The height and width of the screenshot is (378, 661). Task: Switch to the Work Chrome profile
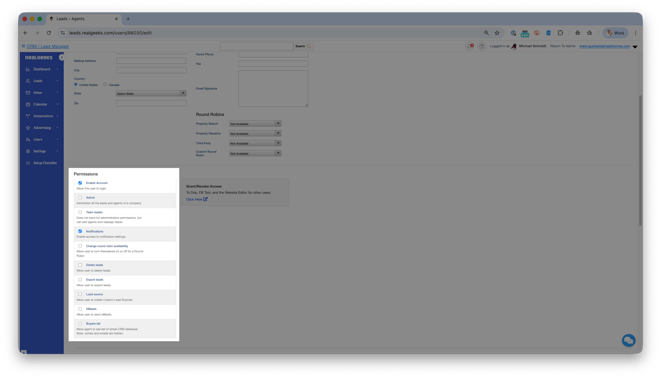pos(615,33)
